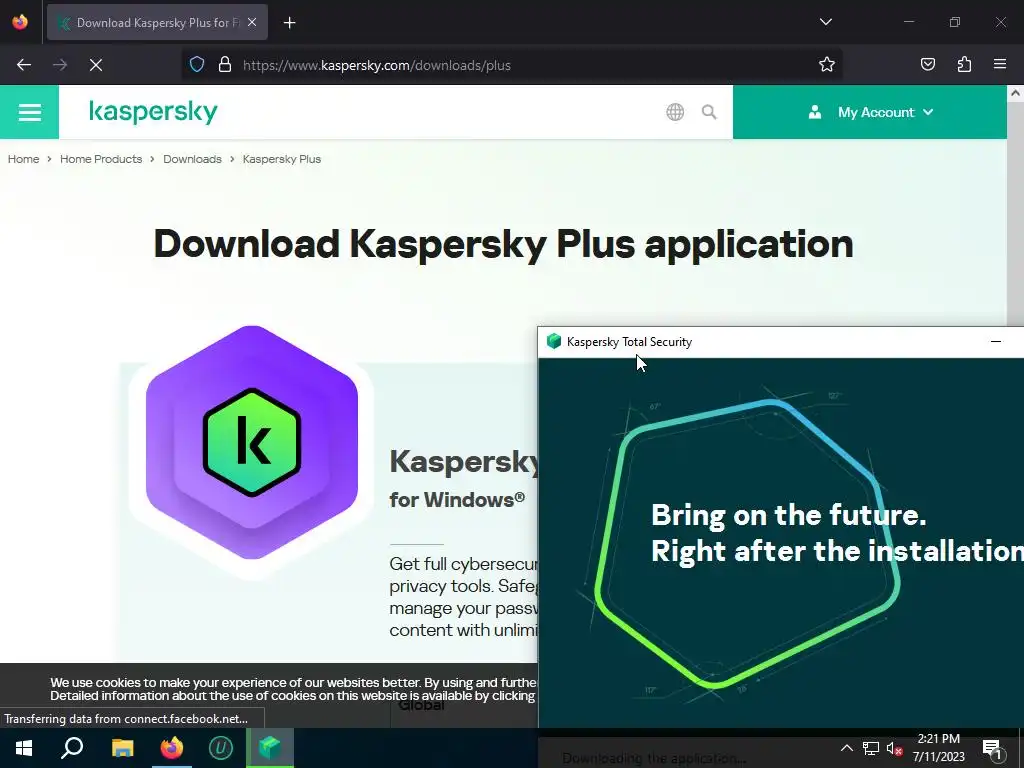Switch to Firefox in the taskbar
Viewport: 1024px width, 768px height.
(172, 748)
